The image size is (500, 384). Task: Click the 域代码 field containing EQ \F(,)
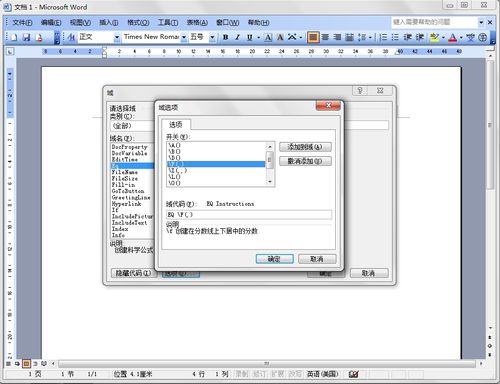click(249, 215)
